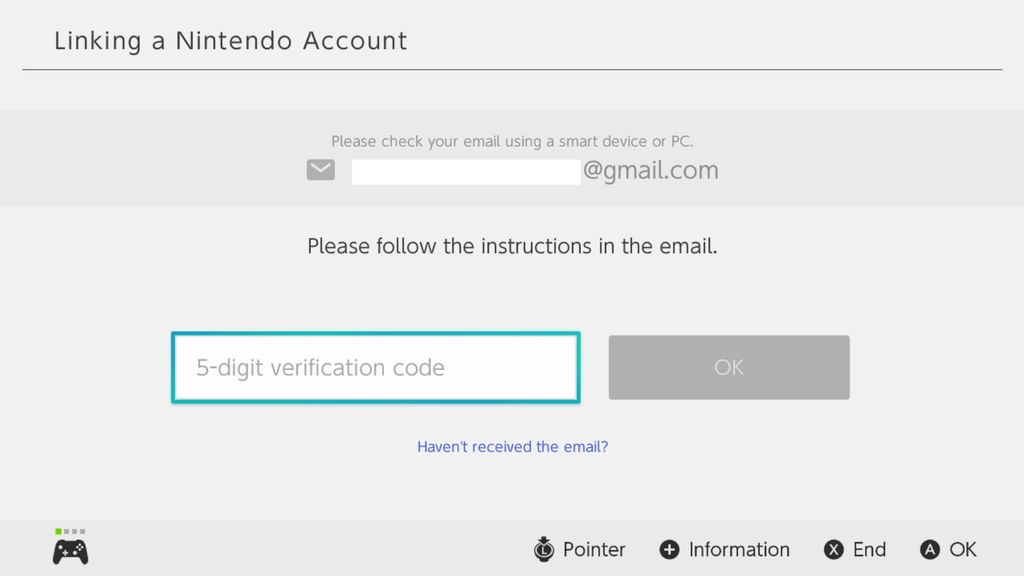Click the "Please follow the instructions" message
The height and width of the screenshot is (576, 1024).
tap(512, 246)
